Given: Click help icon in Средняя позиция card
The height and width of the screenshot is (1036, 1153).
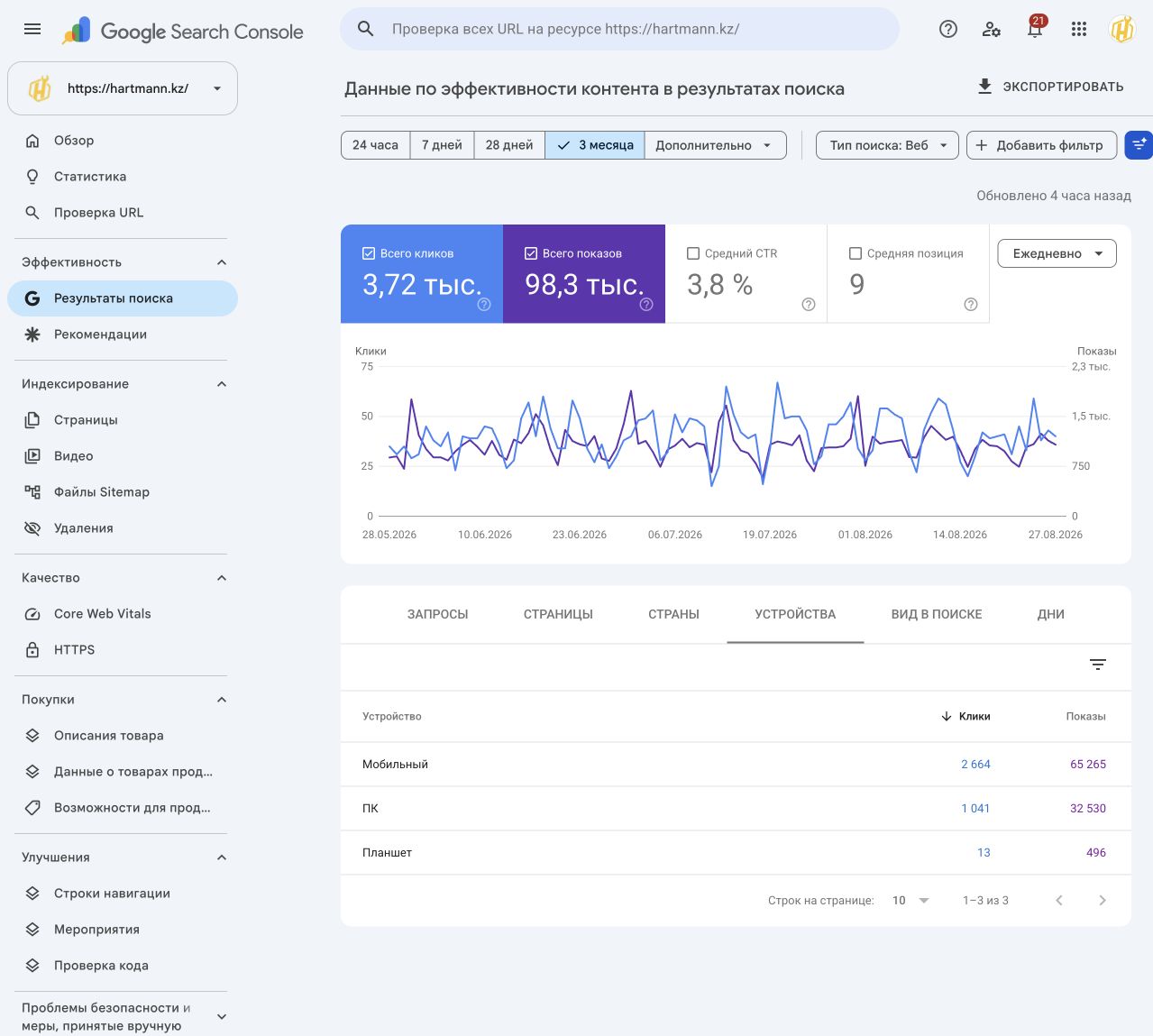Looking at the screenshot, I should 971,305.
